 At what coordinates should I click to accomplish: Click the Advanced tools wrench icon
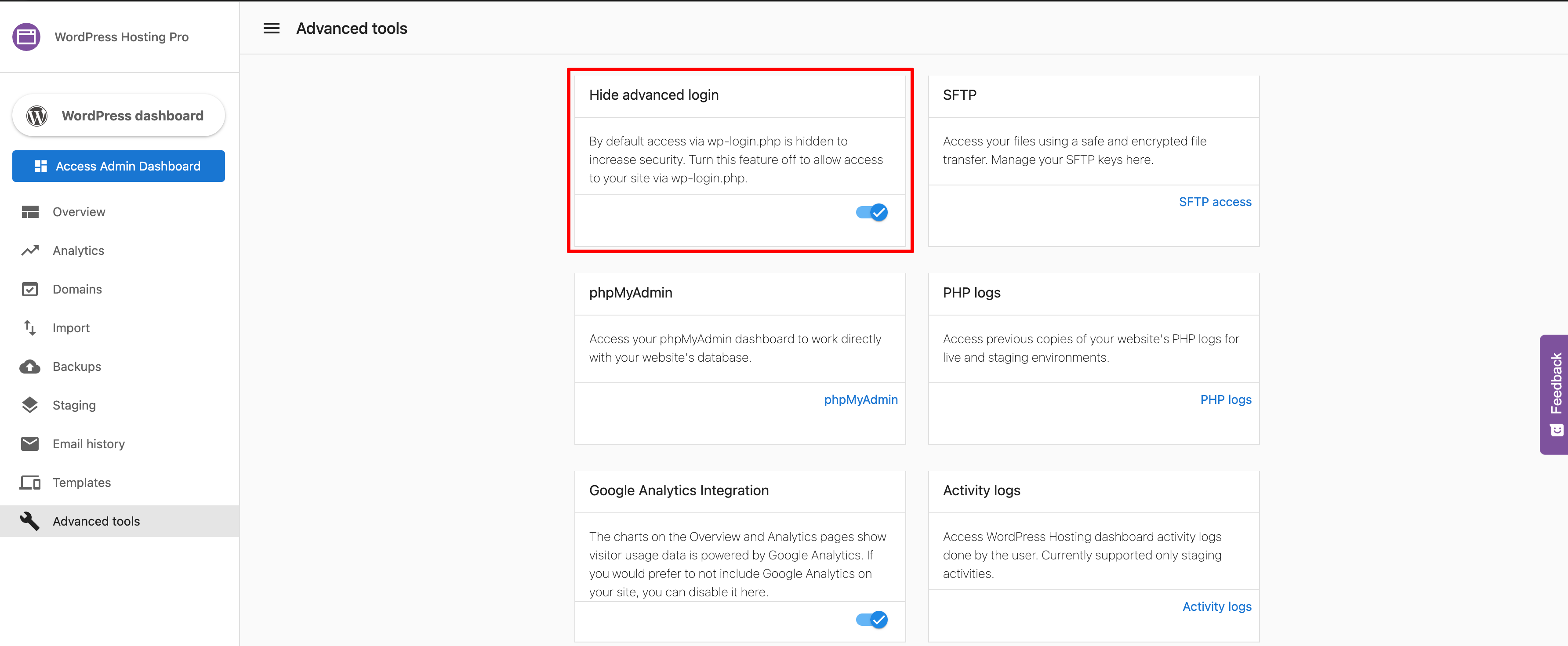pyautogui.click(x=30, y=521)
